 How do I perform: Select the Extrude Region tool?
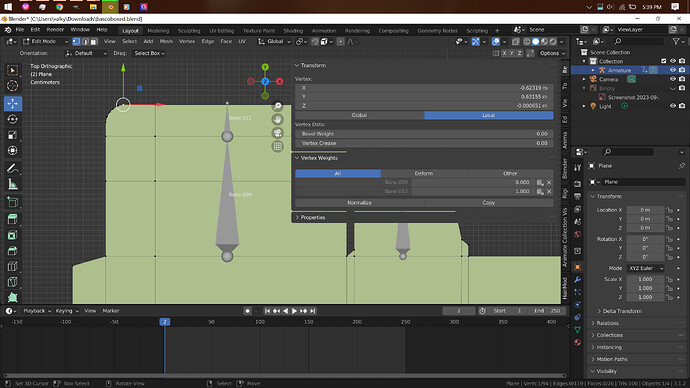12,219
